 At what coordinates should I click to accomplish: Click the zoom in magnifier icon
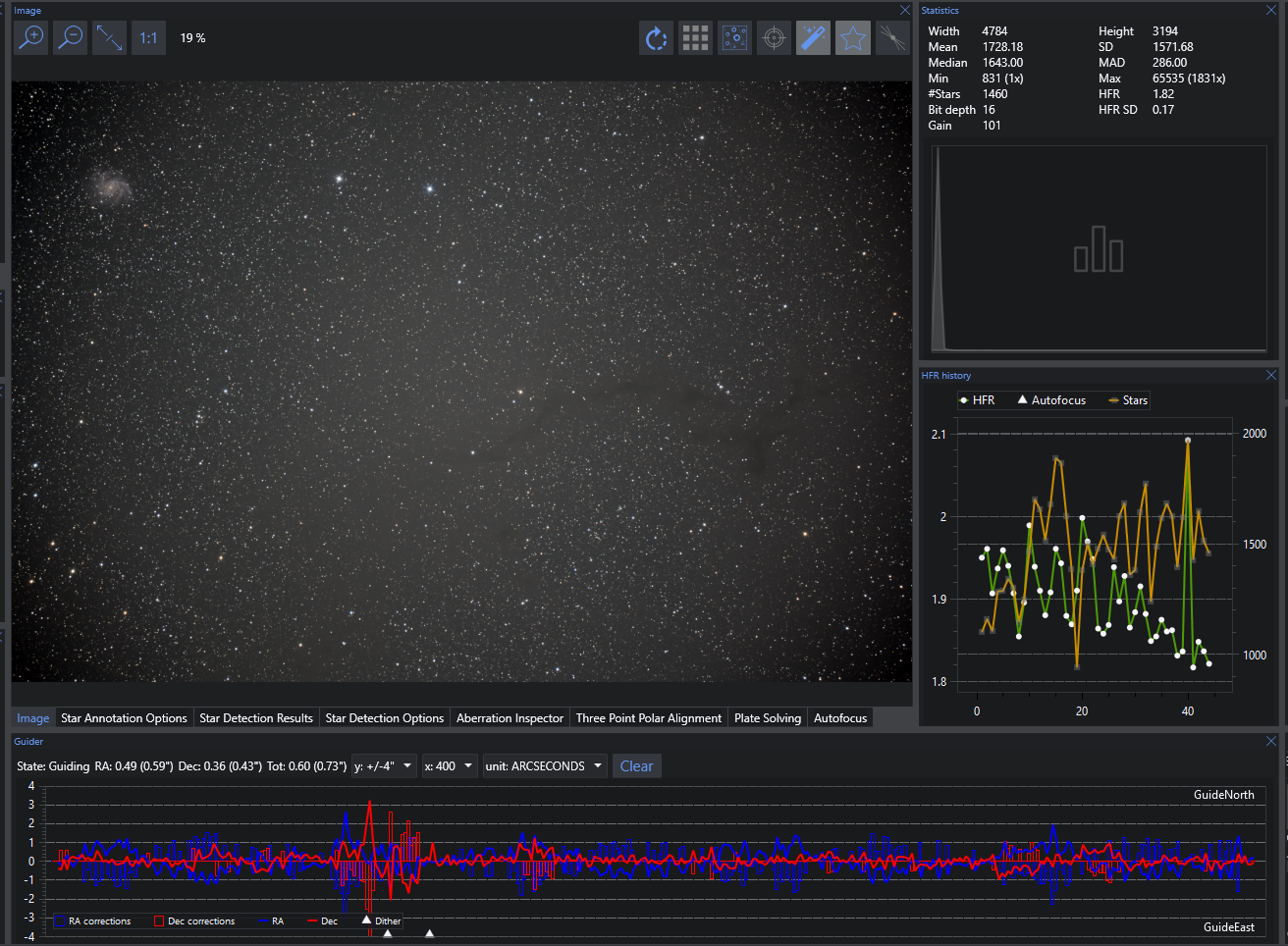pyautogui.click(x=31, y=38)
